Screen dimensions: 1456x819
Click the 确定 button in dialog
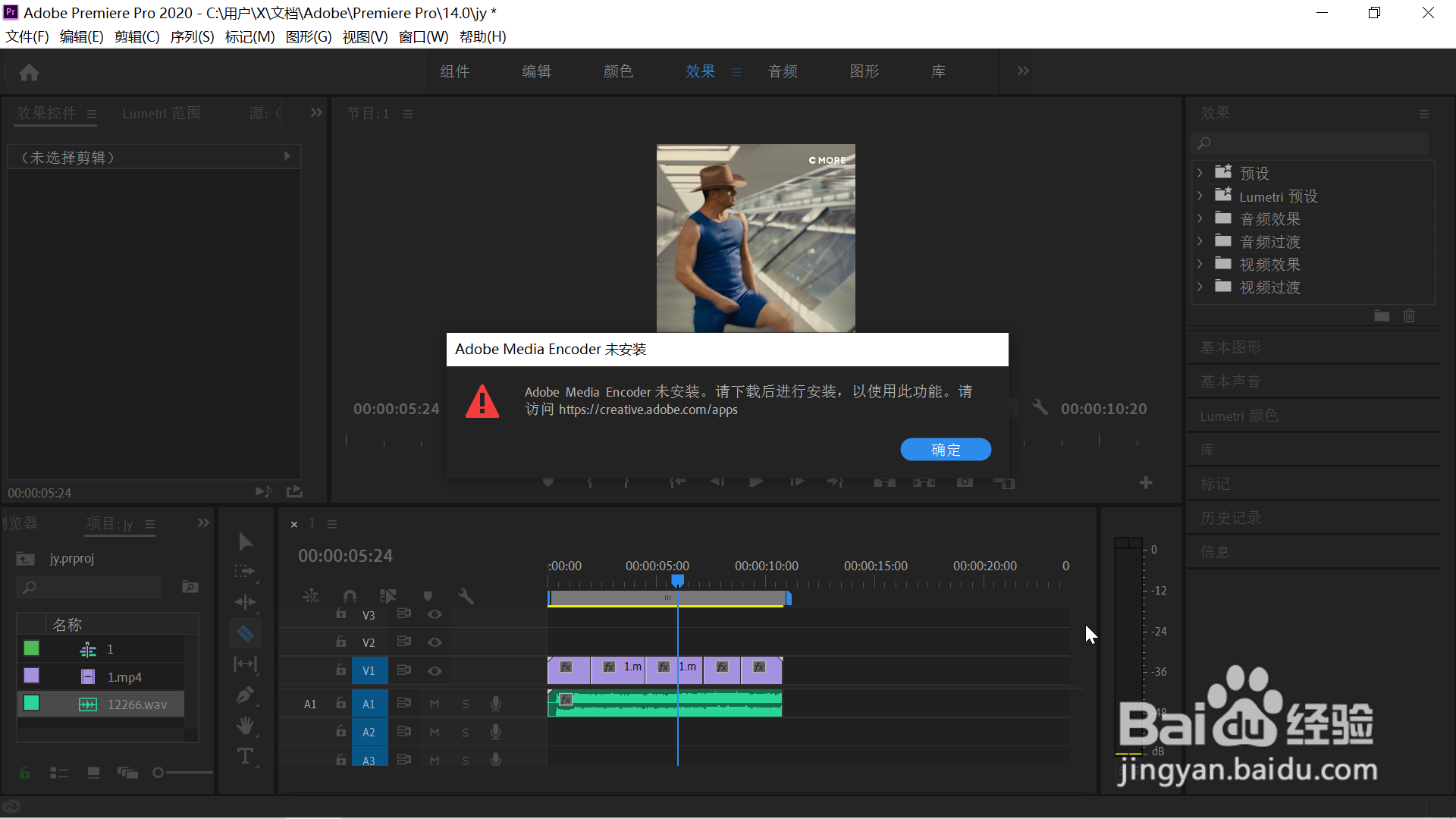click(945, 450)
